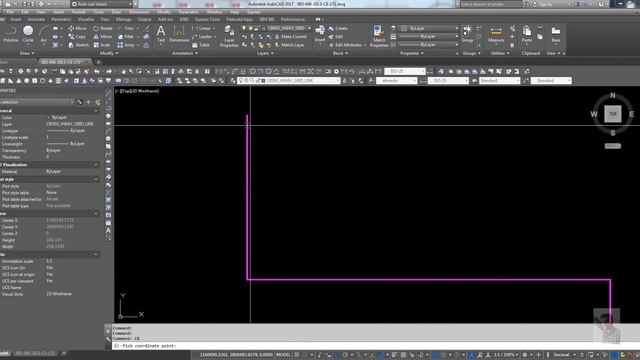Select the Circle tool
Image resolution: width=640 pixels, height=360 pixels.
coord(28,34)
